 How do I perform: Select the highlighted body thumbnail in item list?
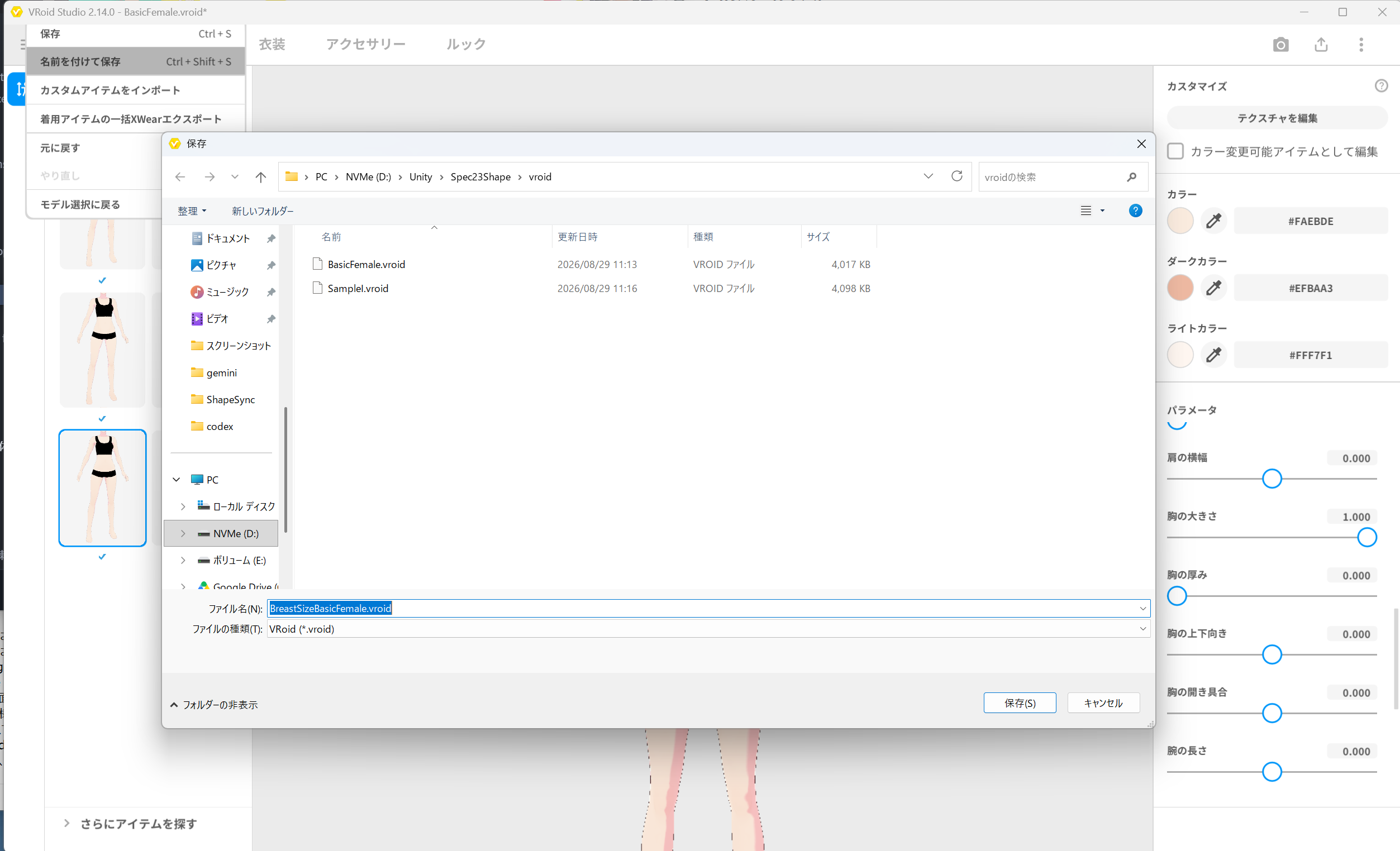102,488
